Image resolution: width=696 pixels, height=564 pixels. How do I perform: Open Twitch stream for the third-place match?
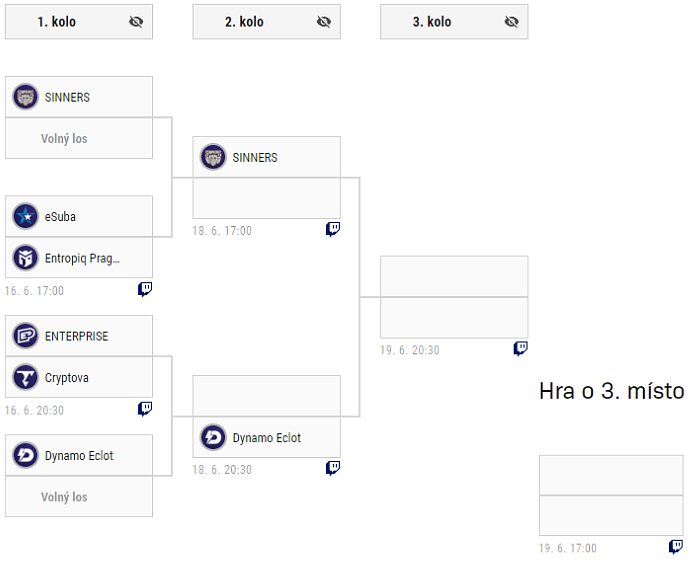[676, 547]
